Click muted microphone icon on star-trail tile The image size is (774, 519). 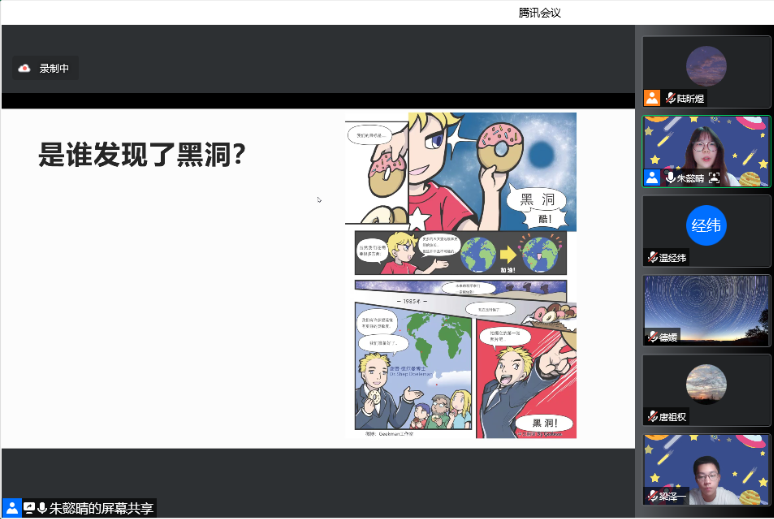(653, 337)
